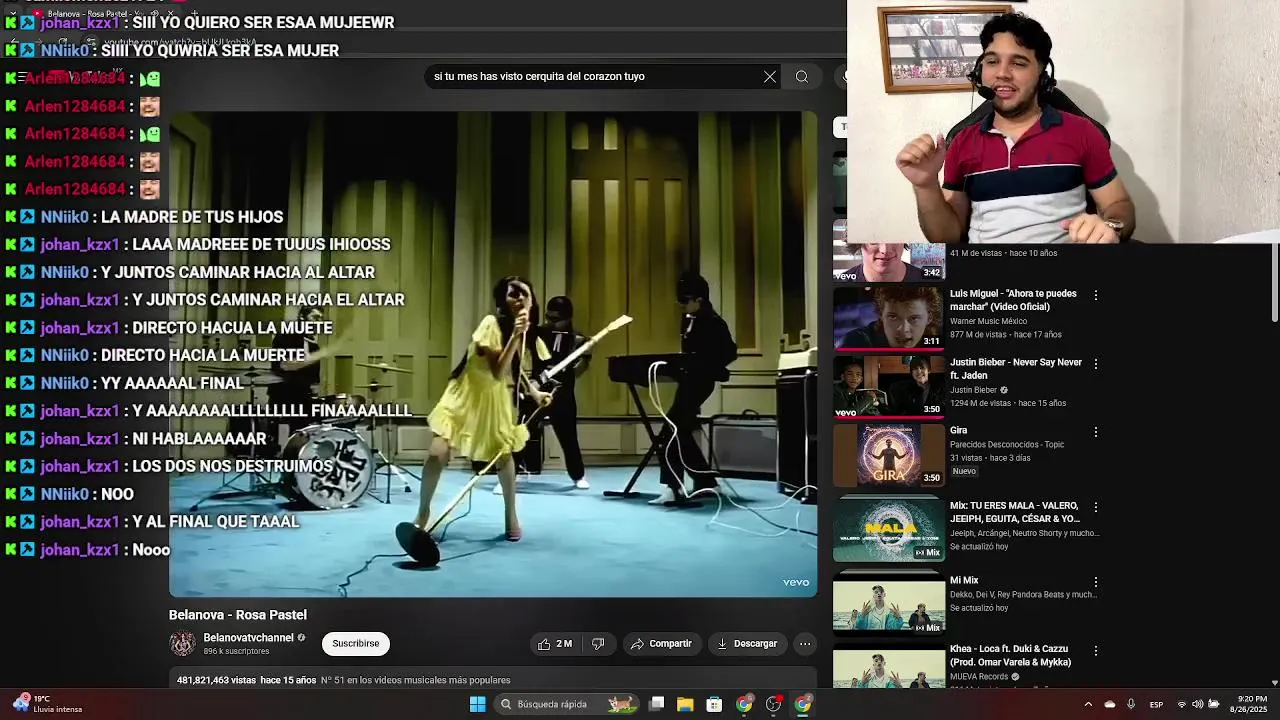
Task: Open the YouTube hamburger guide menu
Action: [x=22, y=77]
